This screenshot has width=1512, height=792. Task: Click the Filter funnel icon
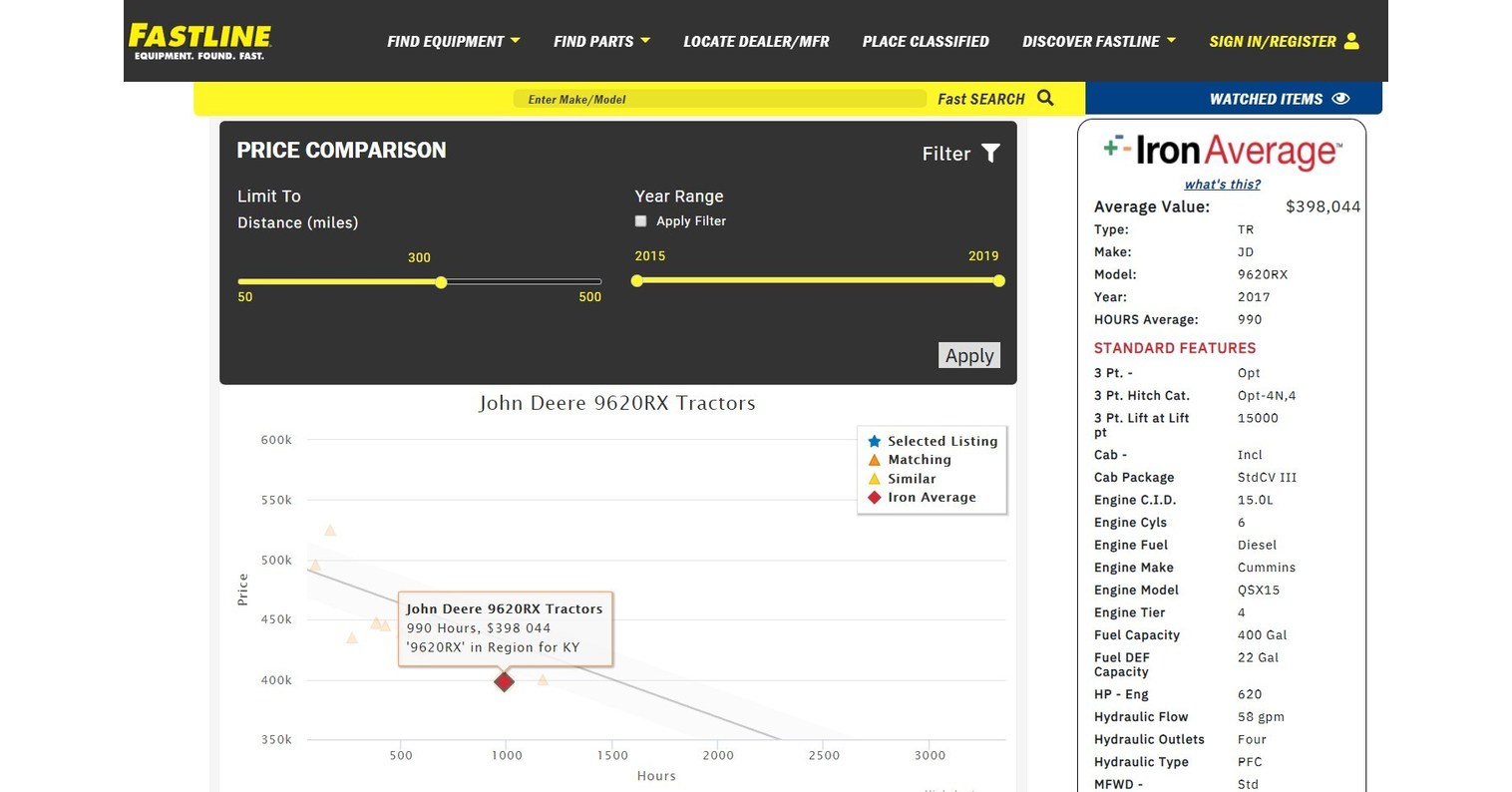pos(990,153)
